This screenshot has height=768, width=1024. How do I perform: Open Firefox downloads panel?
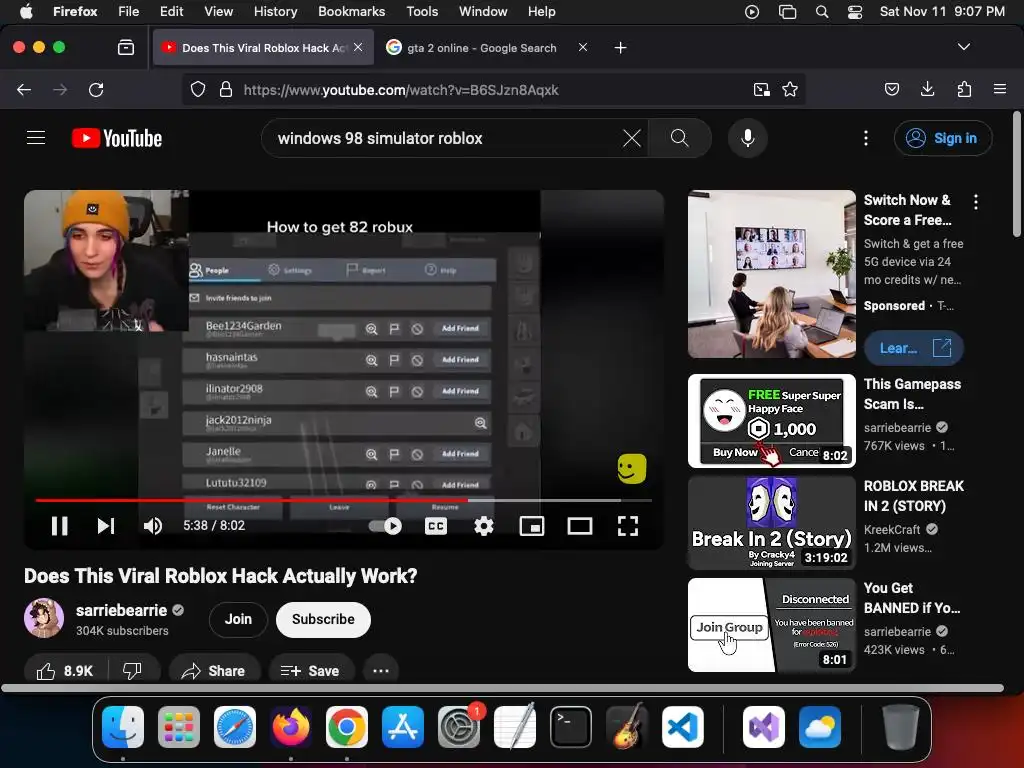pyautogui.click(x=927, y=89)
